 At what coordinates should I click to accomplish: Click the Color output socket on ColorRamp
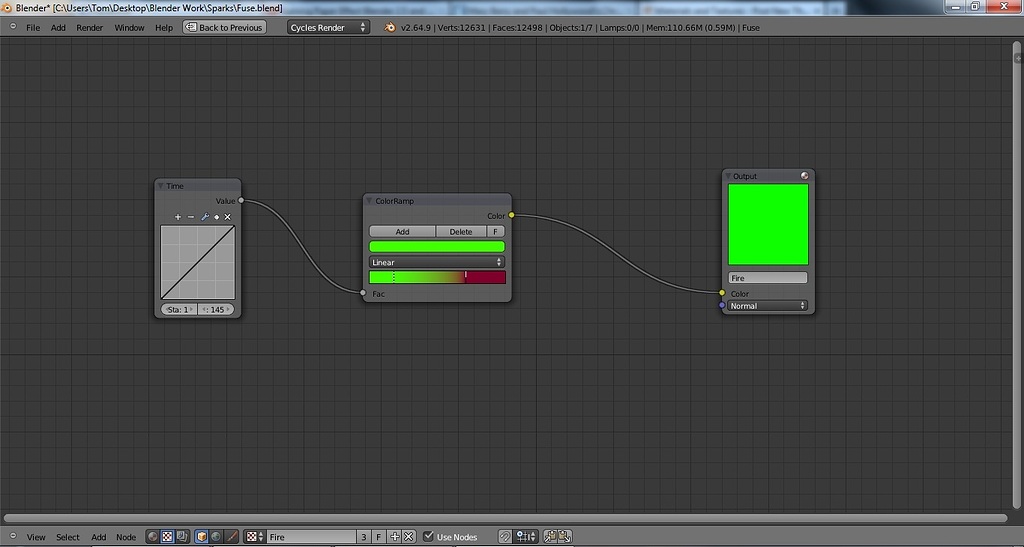[511, 215]
